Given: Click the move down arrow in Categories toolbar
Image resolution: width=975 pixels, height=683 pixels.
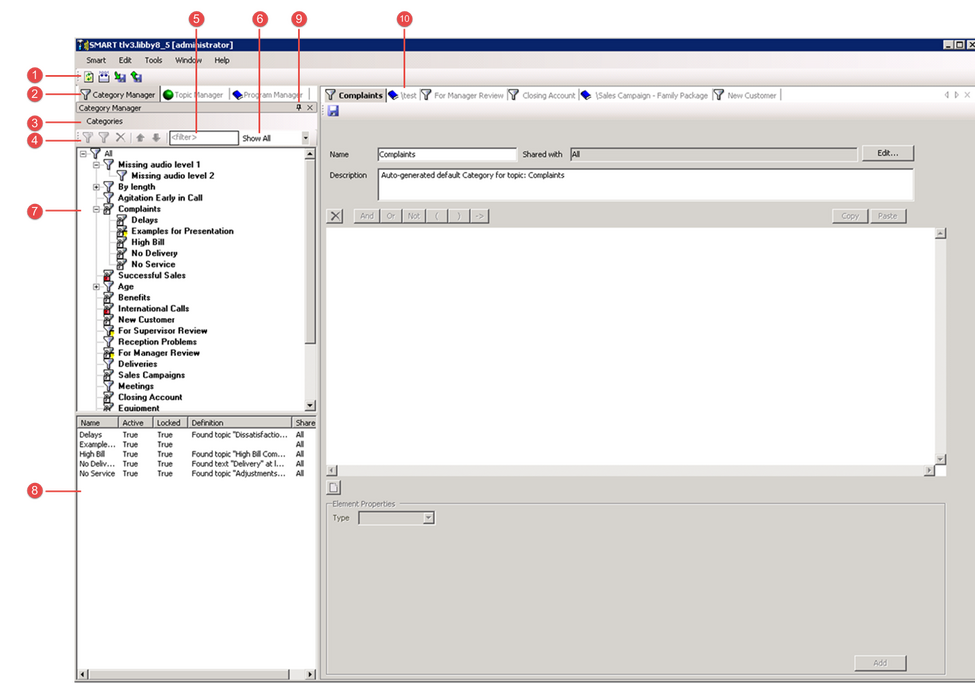Looking at the screenshot, I should 156,137.
